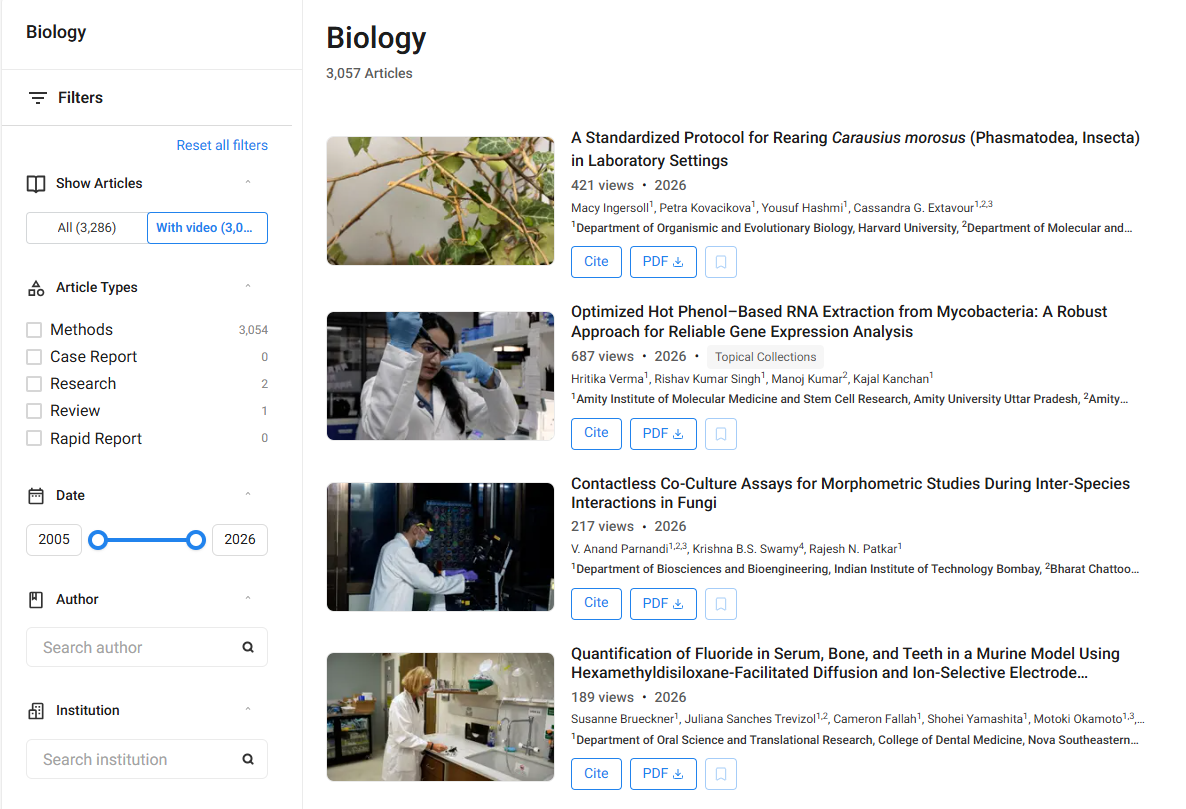1186x809 pixels.
Task: Click the 2005 start year box
Action: click(x=54, y=540)
